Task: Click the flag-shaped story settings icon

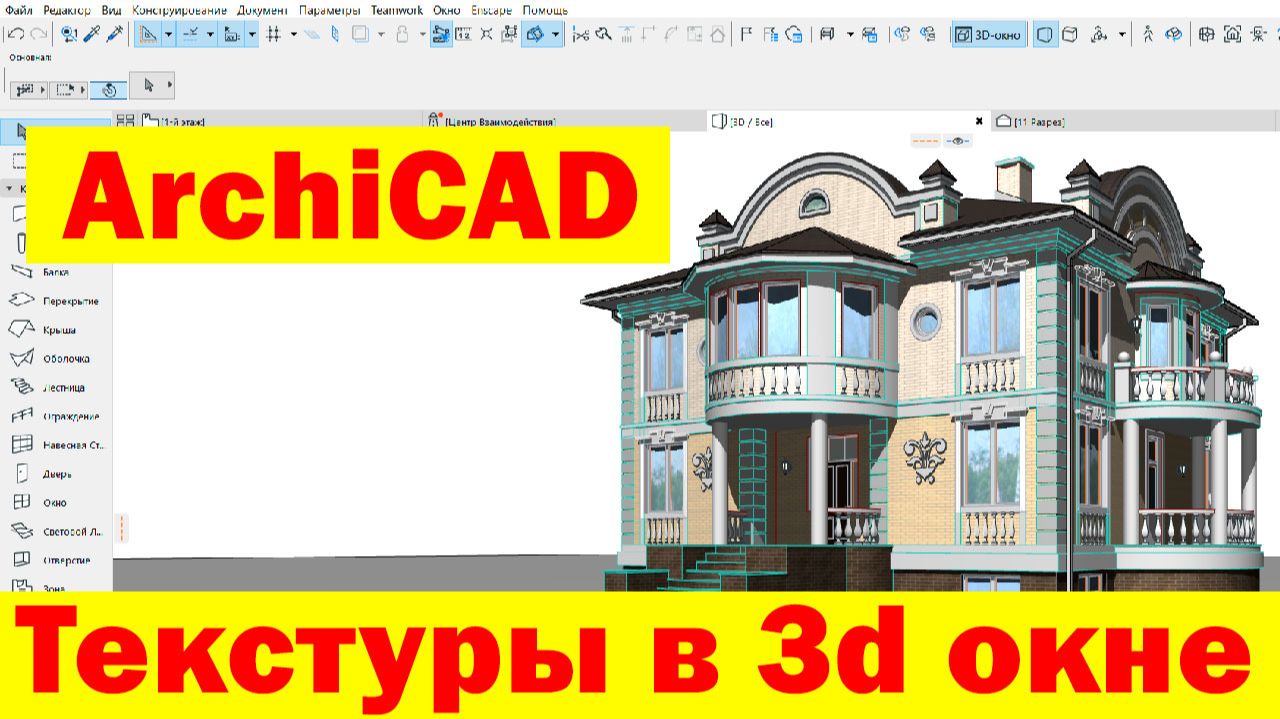Action: pyautogui.click(x=746, y=34)
